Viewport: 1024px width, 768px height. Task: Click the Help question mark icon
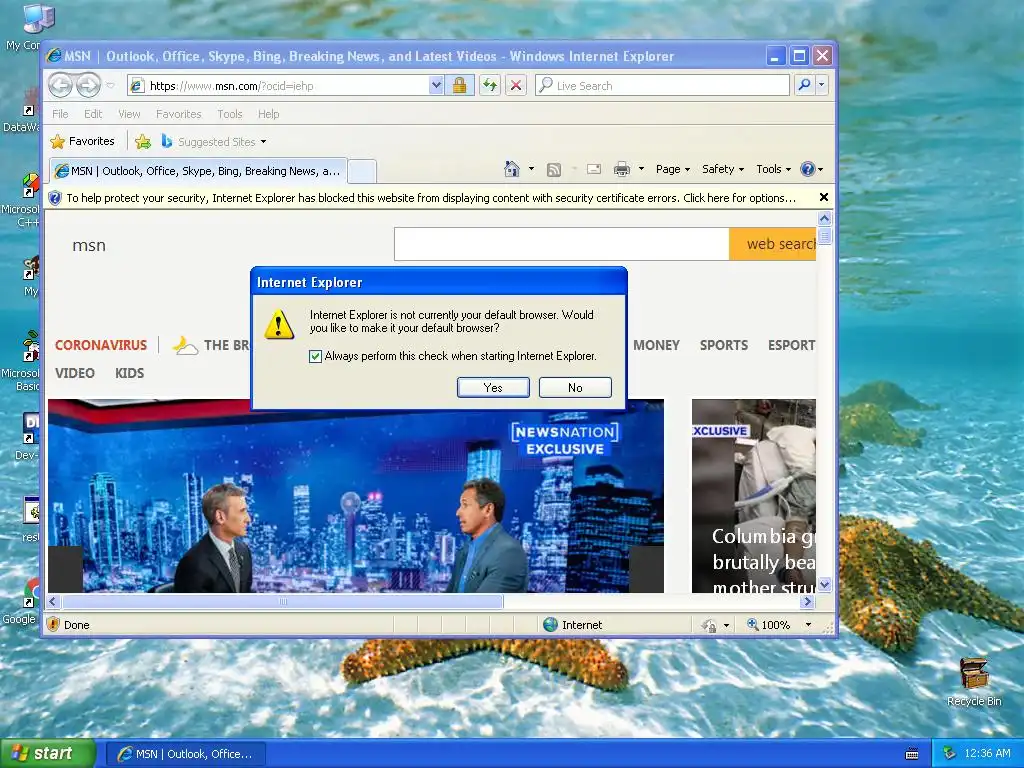point(808,169)
